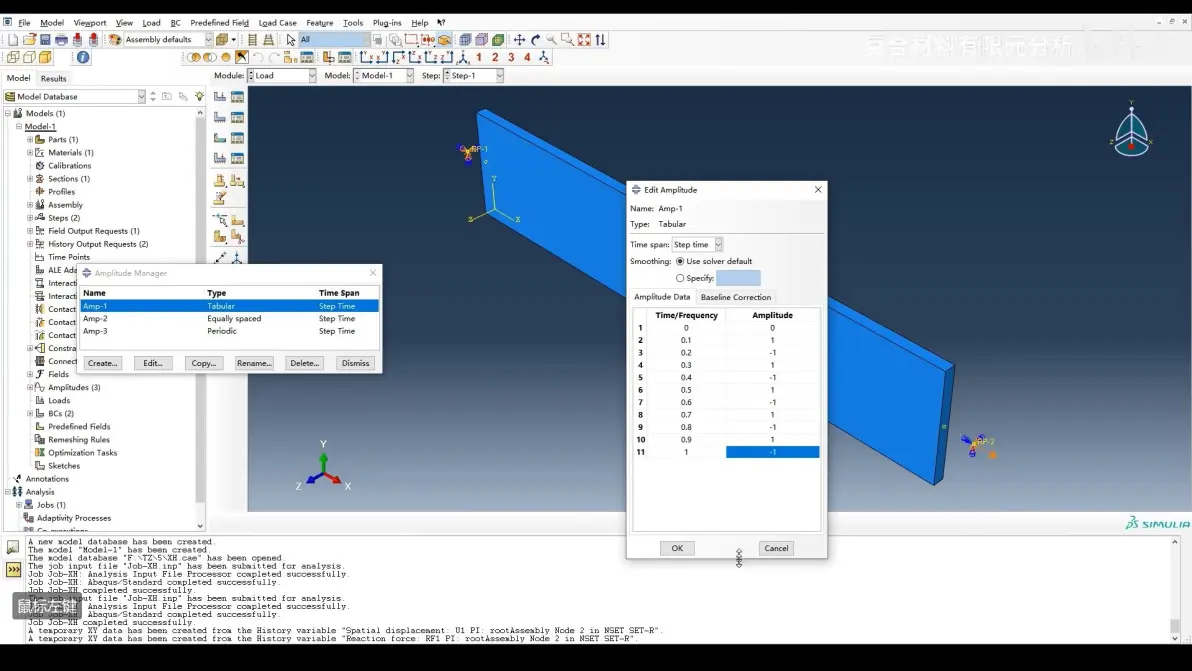Switch to the Results tab
The width and height of the screenshot is (1192, 671).
53,78
